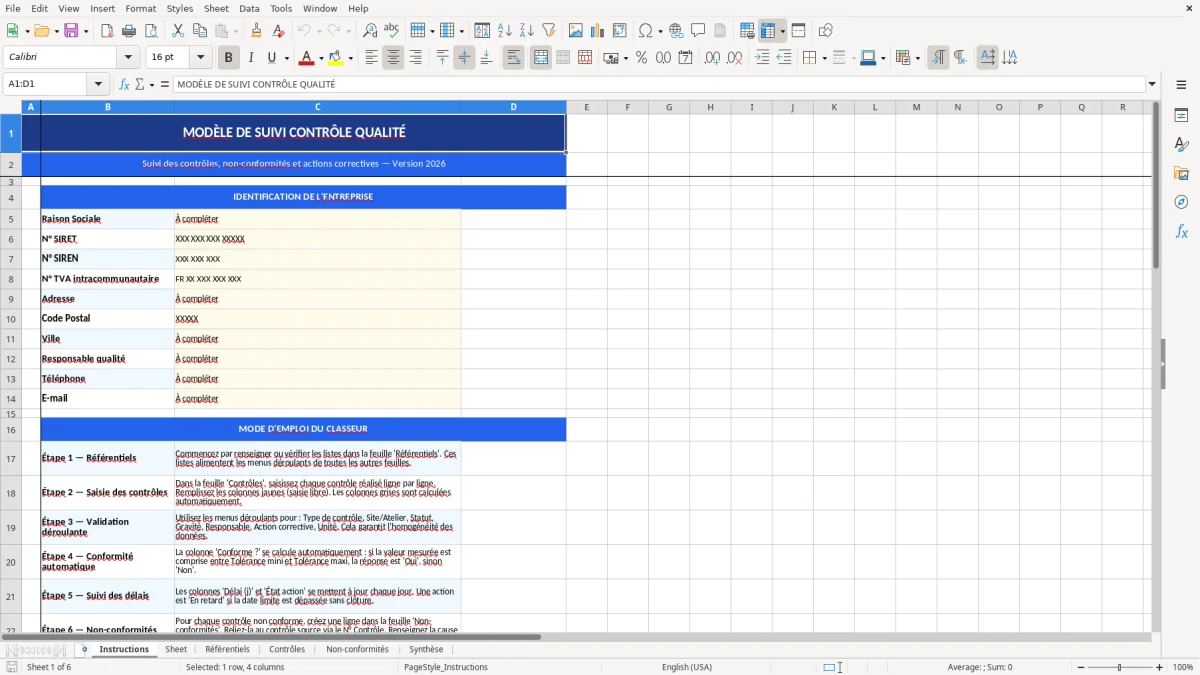Switch to the Non-conformités sheet tab

coord(357,650)
